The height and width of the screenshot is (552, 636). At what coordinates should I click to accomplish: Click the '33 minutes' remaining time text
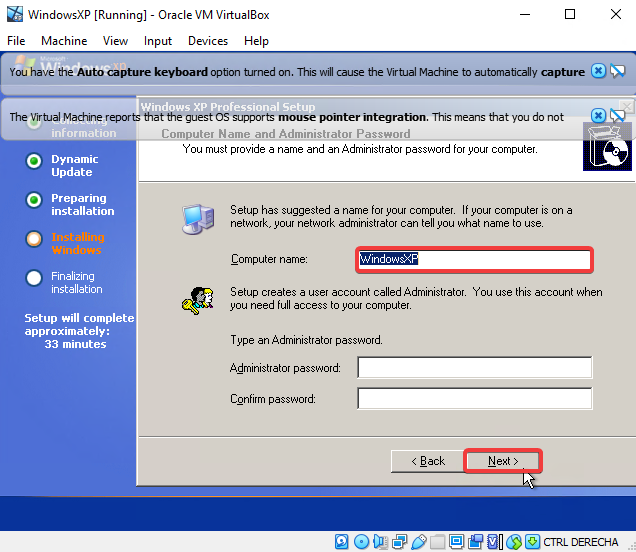click(75, 344)
